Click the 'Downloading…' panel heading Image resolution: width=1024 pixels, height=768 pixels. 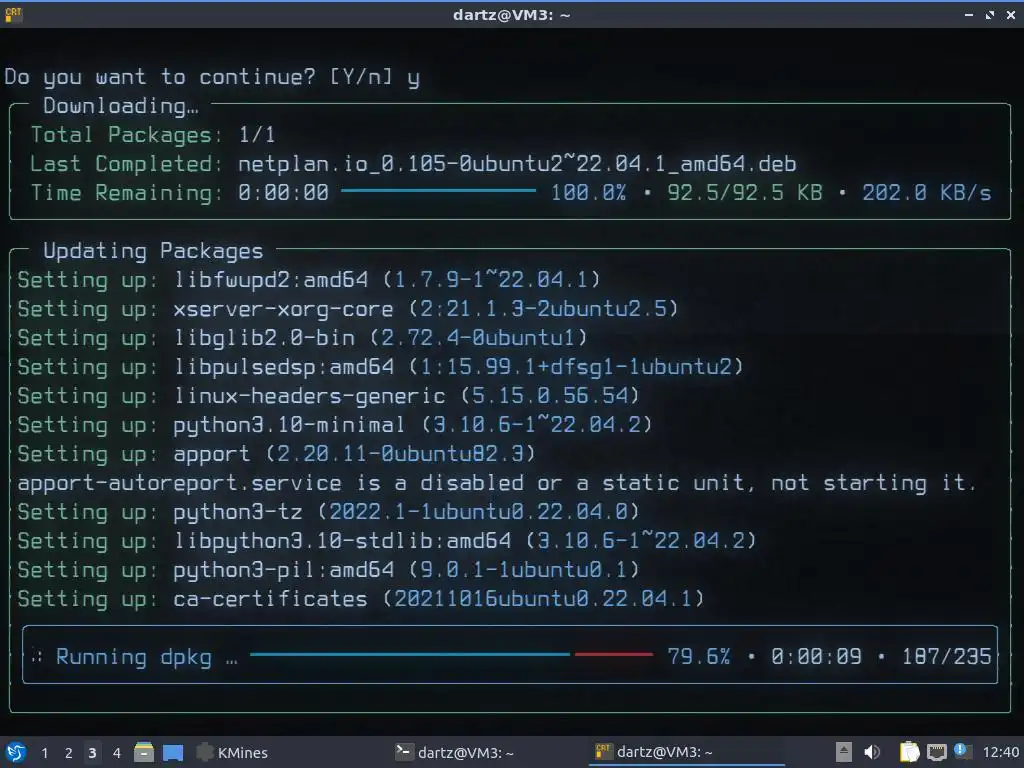point(121,106)
